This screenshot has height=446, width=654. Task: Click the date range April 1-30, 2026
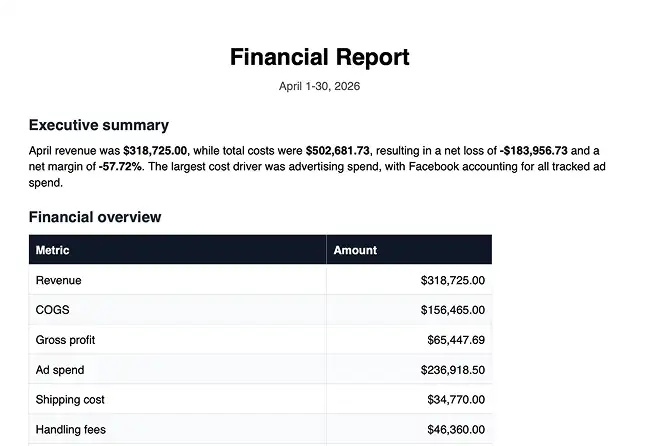tap(319, 86)
